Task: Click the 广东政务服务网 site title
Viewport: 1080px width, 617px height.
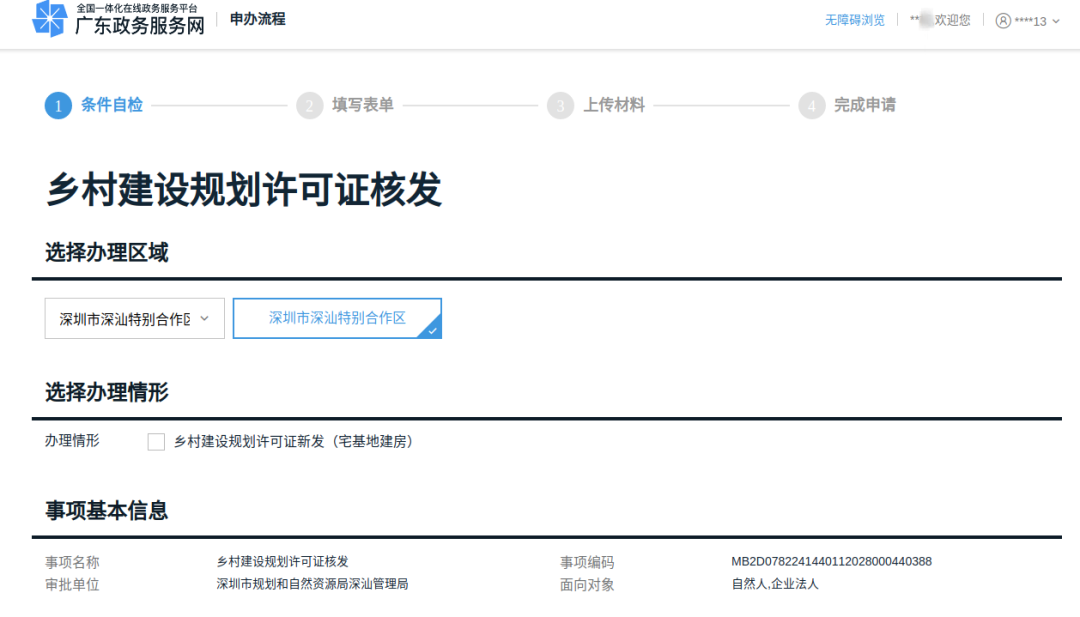Action: pos(139,26)
